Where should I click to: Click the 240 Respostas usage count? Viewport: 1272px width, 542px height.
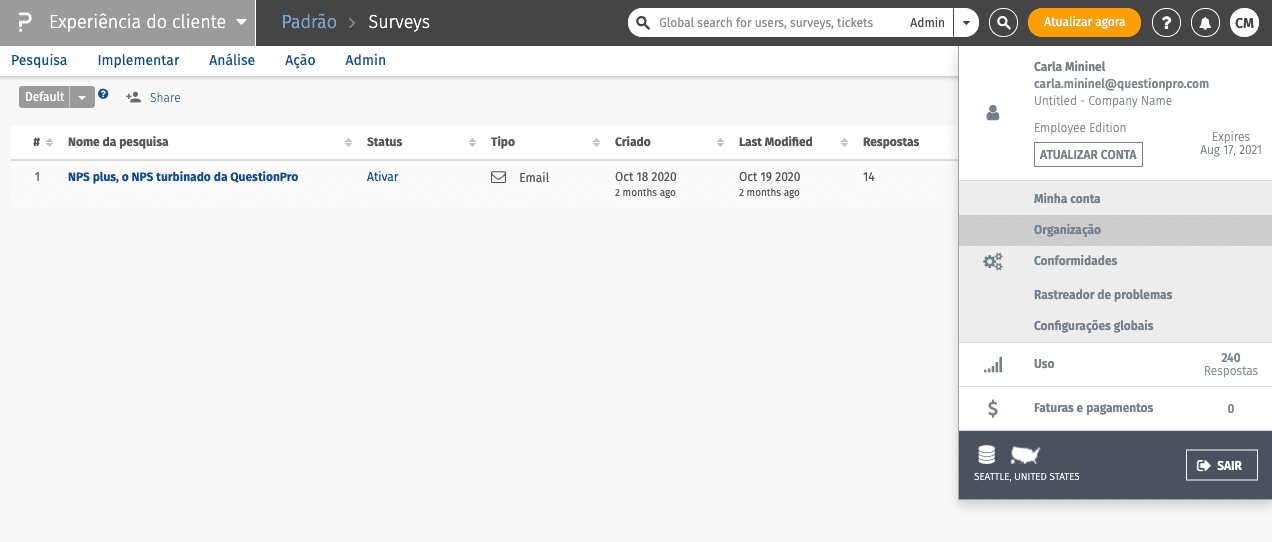coord(1231,364)
